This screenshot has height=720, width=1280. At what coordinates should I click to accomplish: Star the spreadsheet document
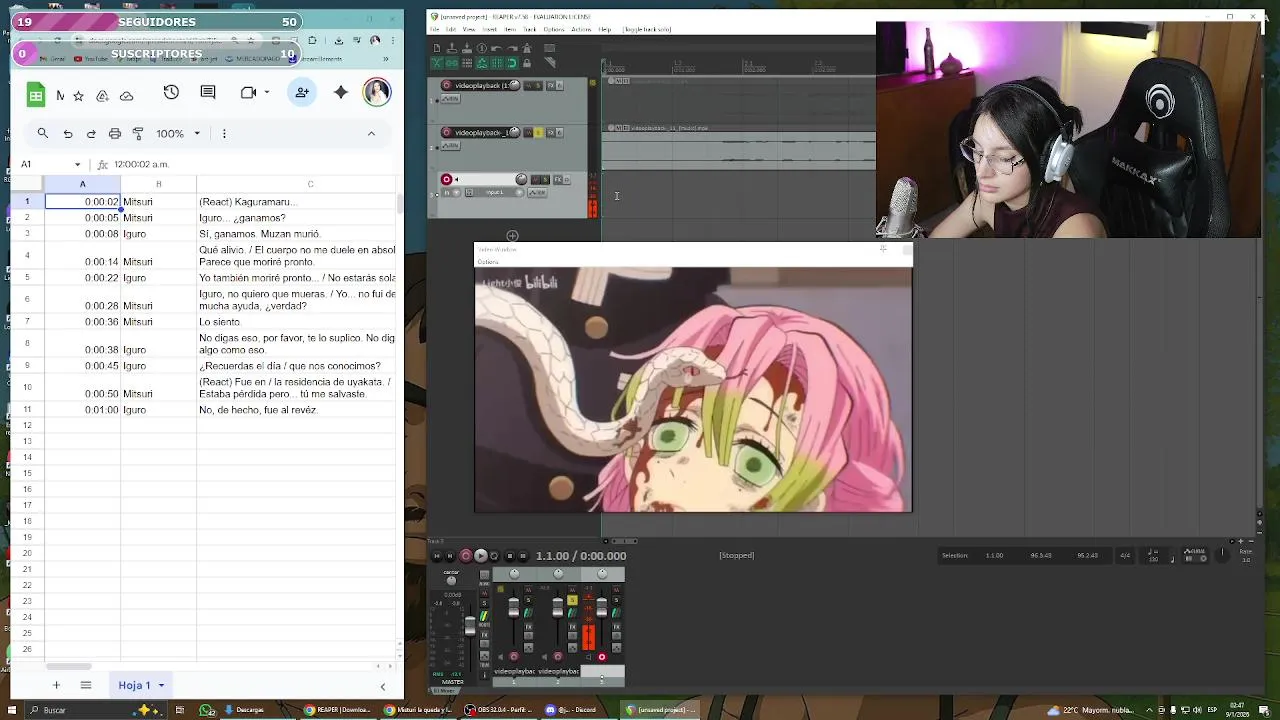pos(78,96)
